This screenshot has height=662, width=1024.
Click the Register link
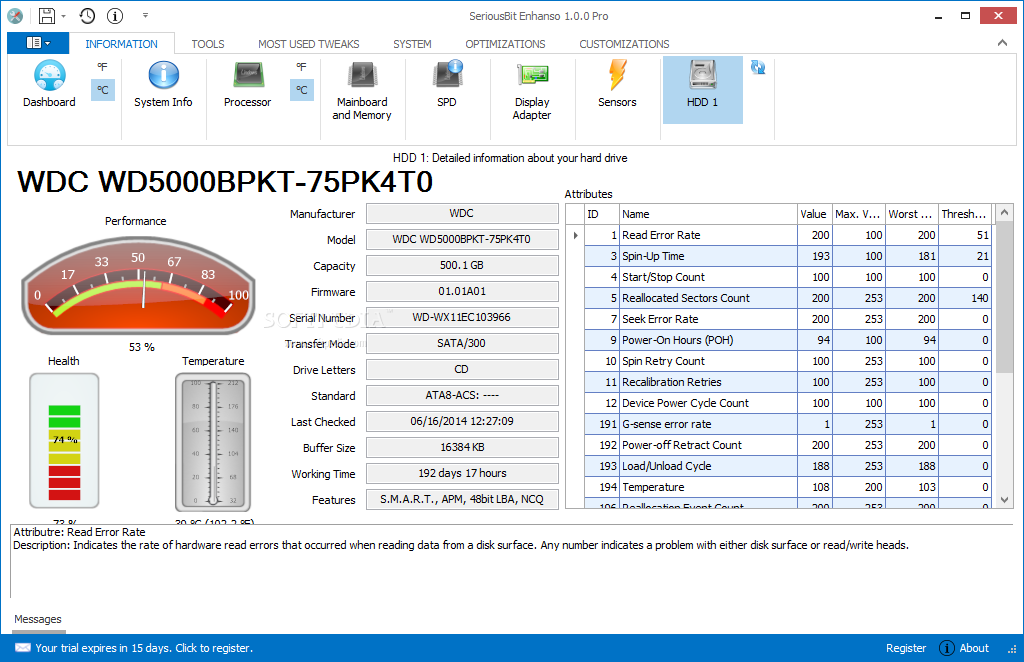tap(906, 648)
